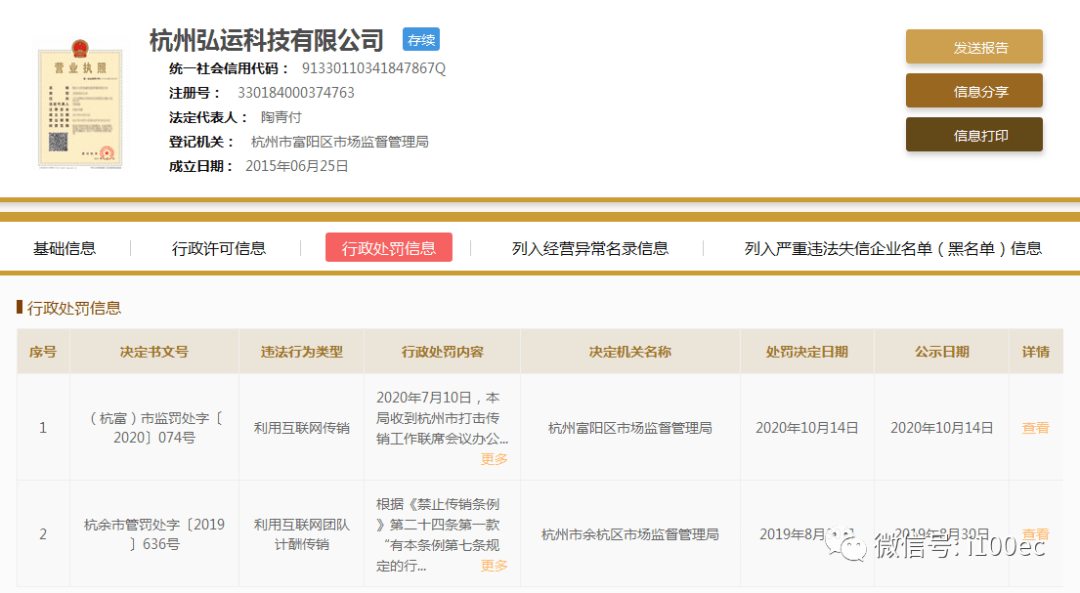
Task: Open 列入严重违法失信企业名单（黑名单）信息 tab
Action: pyautogui.click(x=892, y=248)
